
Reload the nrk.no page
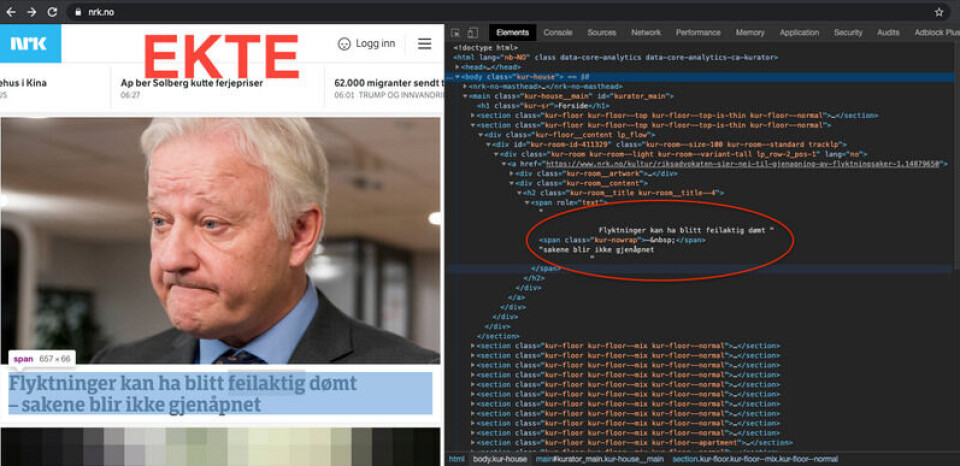click(50, 11)
